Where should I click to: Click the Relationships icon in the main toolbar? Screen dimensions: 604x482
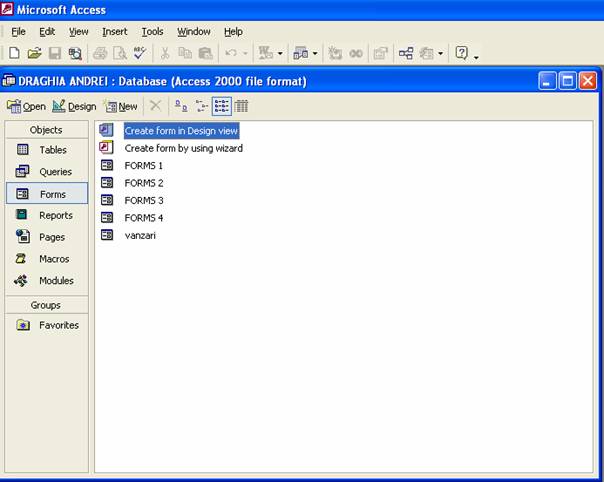coord(406,53)
